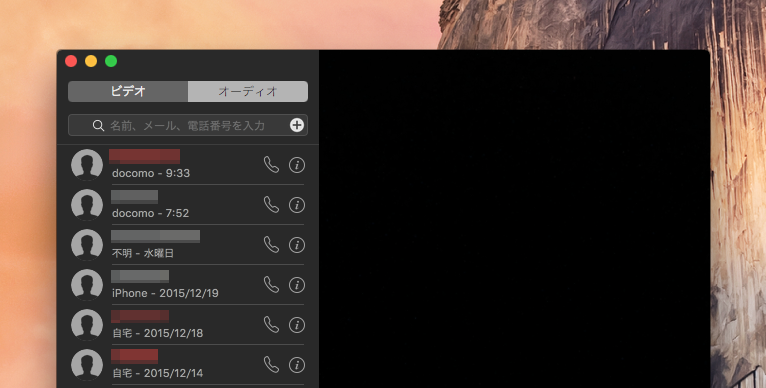Click the avatar of 自宅 - 2015/12/14 entry
Screen dimensions: 766x388
pyautogui.click(x=87, y=365)
